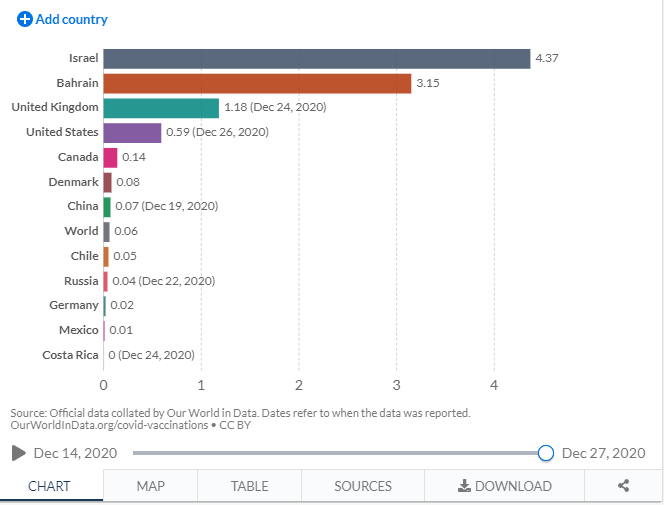Image resolution: width=664 pixels, height=505 pixels.
Task: Click the Dec 27, 2020 end date
Action: [x=603, y=453]
